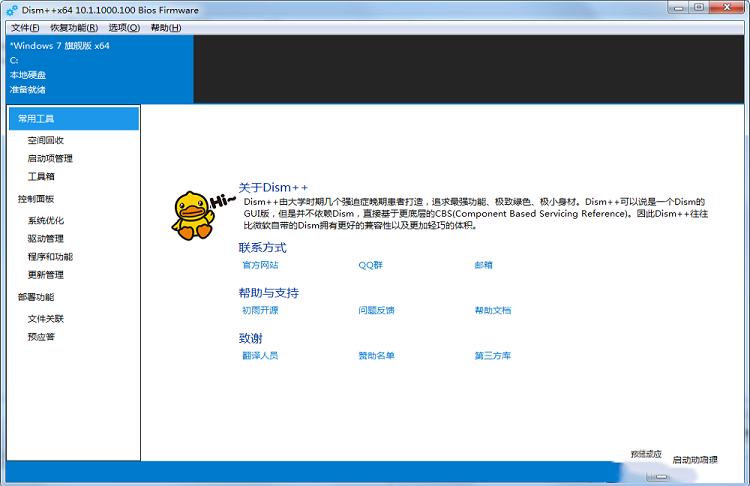Open 驱动管理 in the sidebar
The height and width of the screenshot is (486, 750).
(x=45, y=239)
